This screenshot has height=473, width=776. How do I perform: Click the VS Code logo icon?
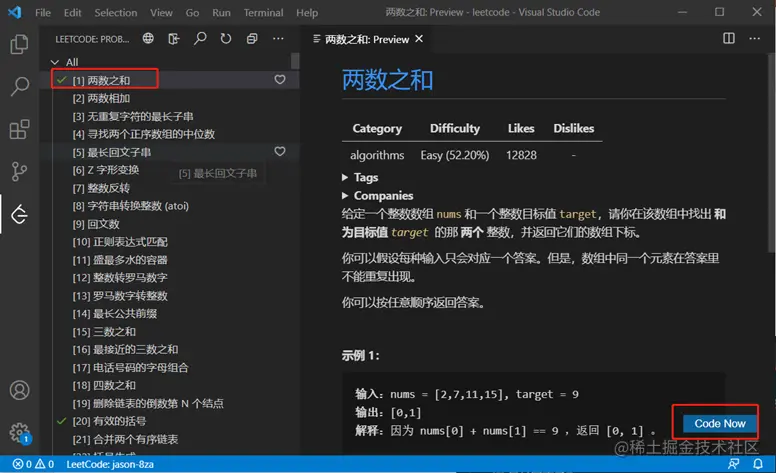pyautogui.click(x=15, y=12)
